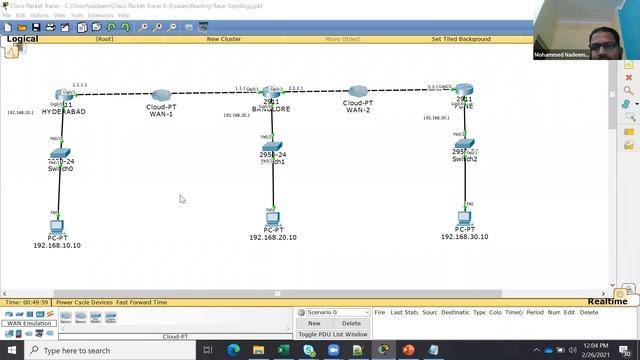The height and width of the screenshot is (360, 640).
Task: Switch to the Realtime mode tab
Action: tap(607, 301)
